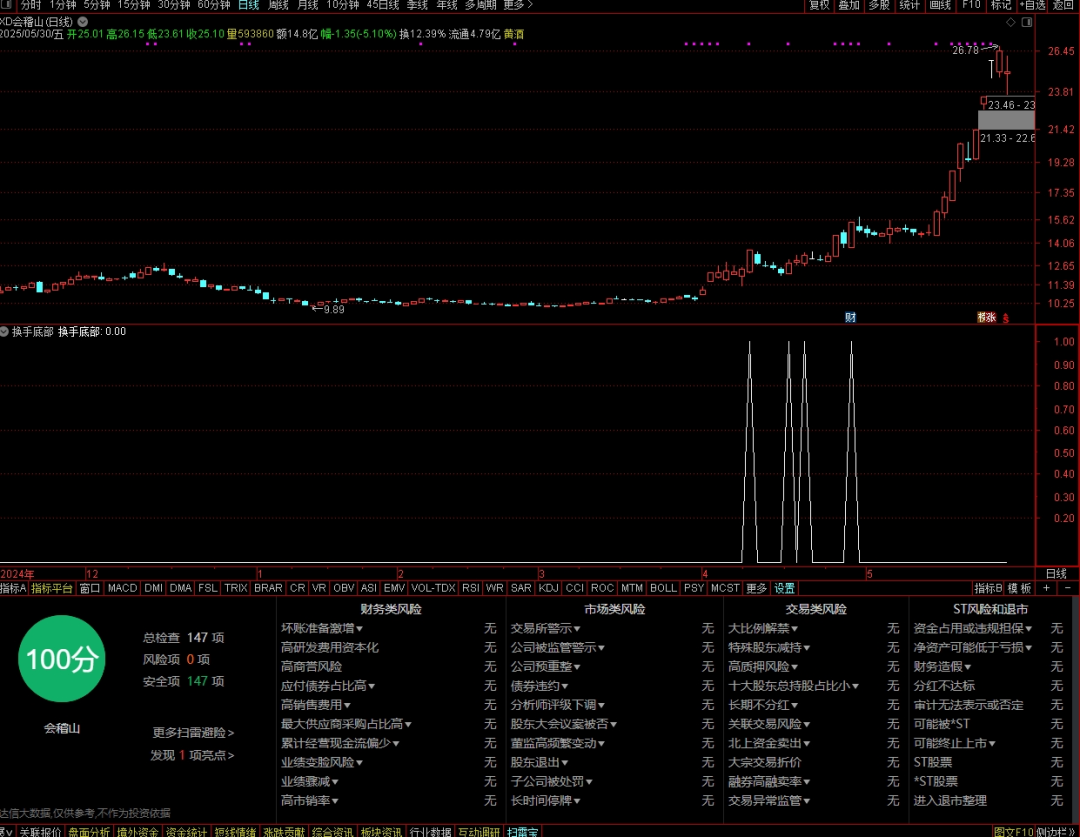Viewport: 1080px width, 837px height.
Task: Click the panel layout icon beside the diamond
Action: pyautogui.click(x=1026, y=22)
